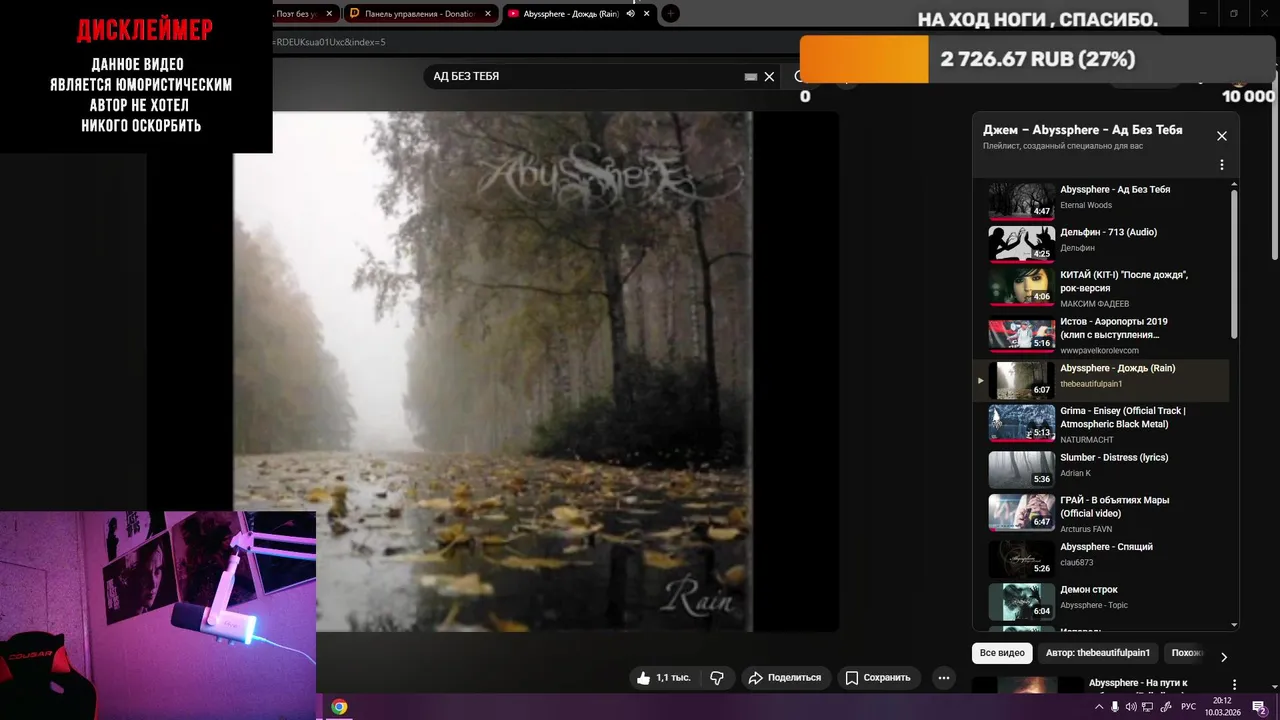Show hidden tray icons chevron
The image size is (1280, 720).
pos(1099,707)
